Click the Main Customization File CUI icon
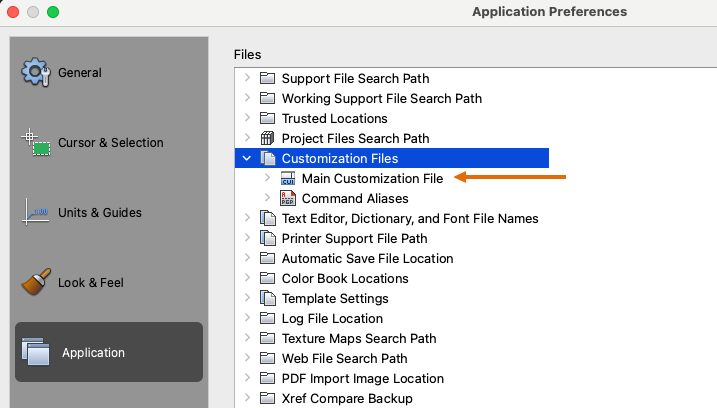717x408 pixels. [x=288, y=178]
